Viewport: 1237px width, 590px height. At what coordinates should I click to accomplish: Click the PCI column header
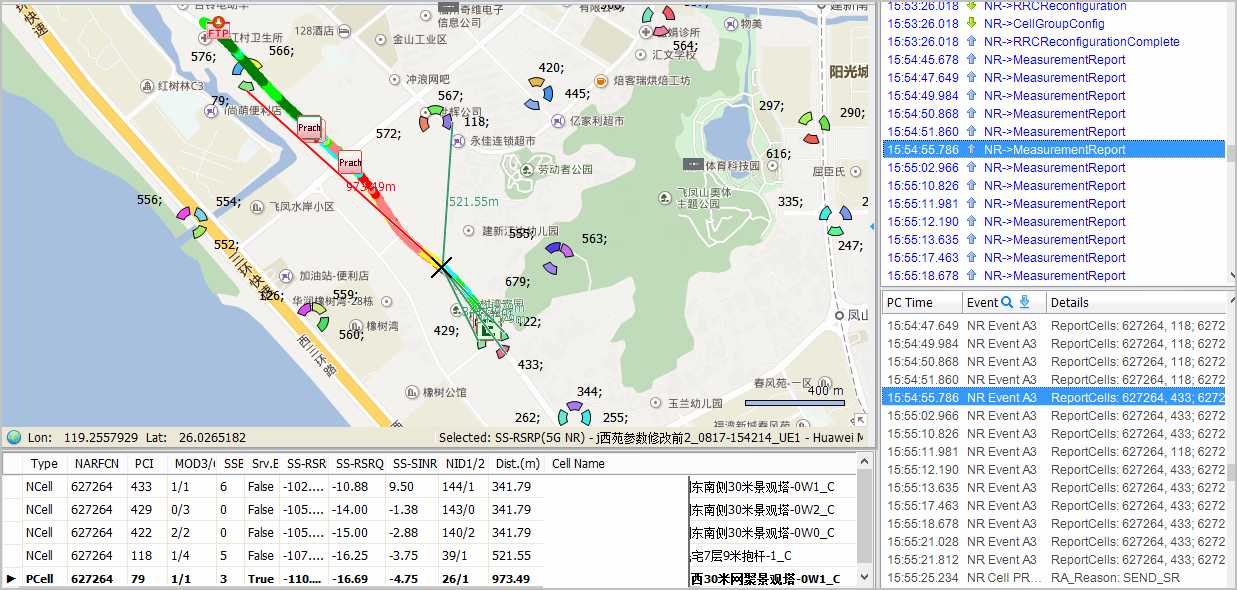[x=144, y=464]
